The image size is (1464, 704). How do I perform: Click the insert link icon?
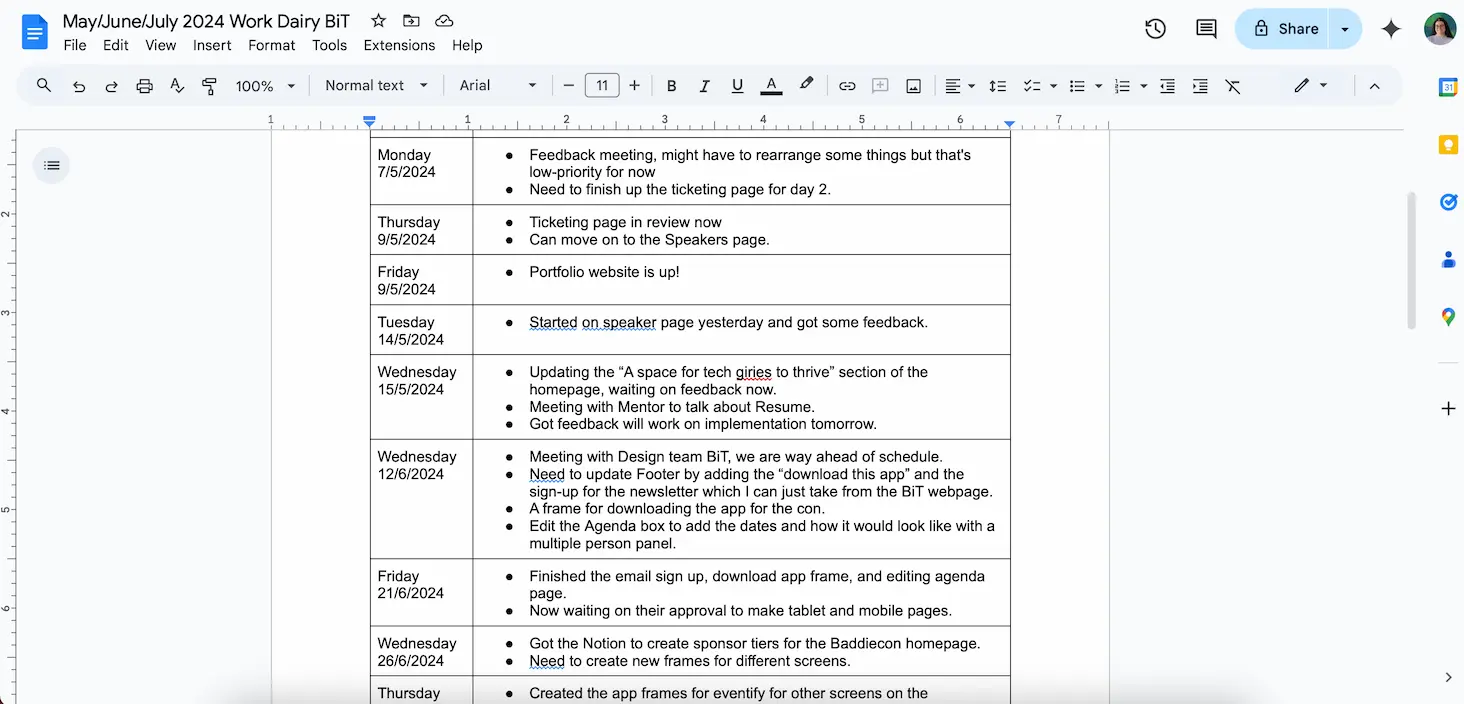pyautogui.click(x=847, y=86)
